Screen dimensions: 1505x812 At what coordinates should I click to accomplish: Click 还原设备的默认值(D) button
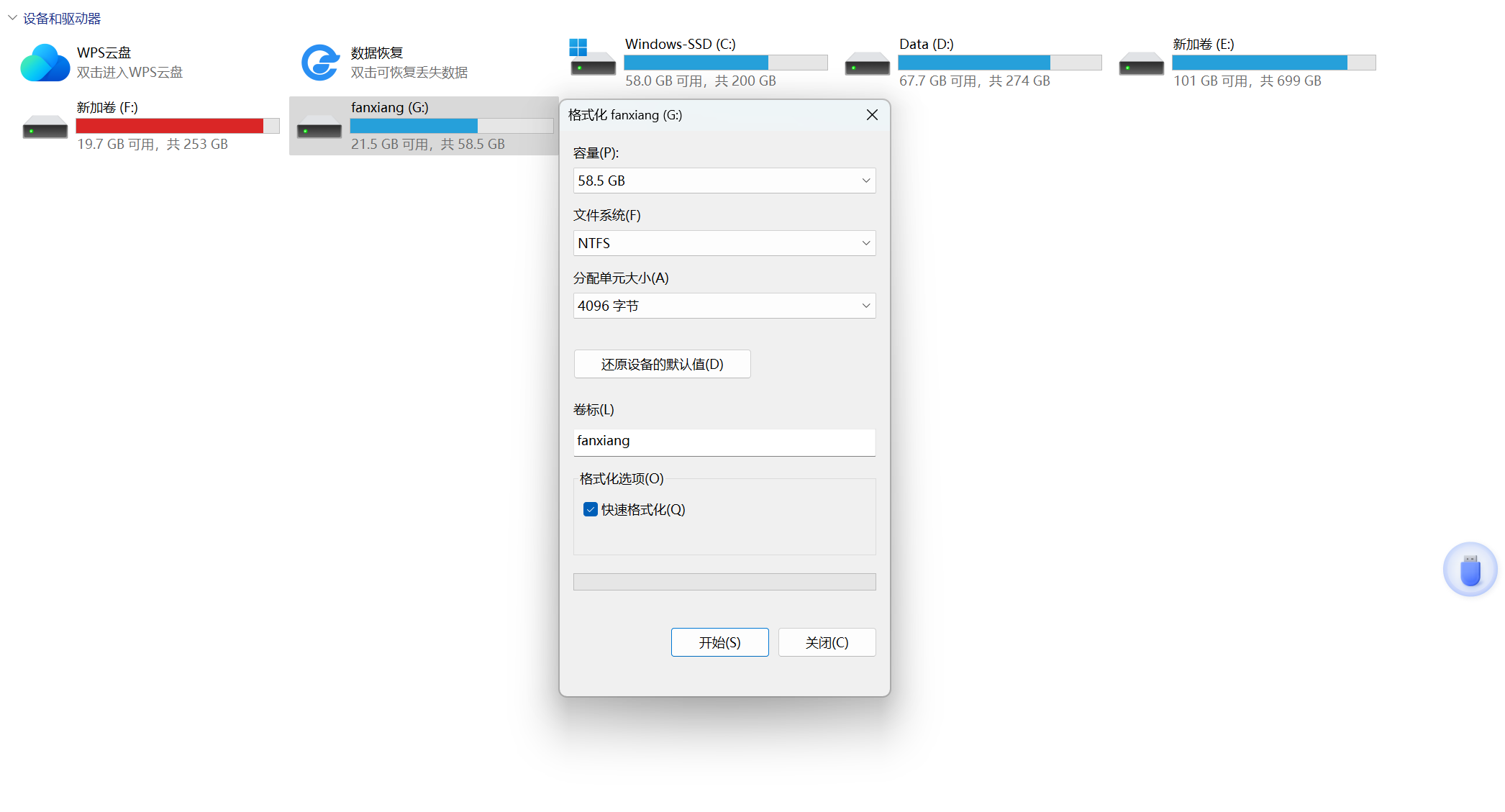pos(662,364)
